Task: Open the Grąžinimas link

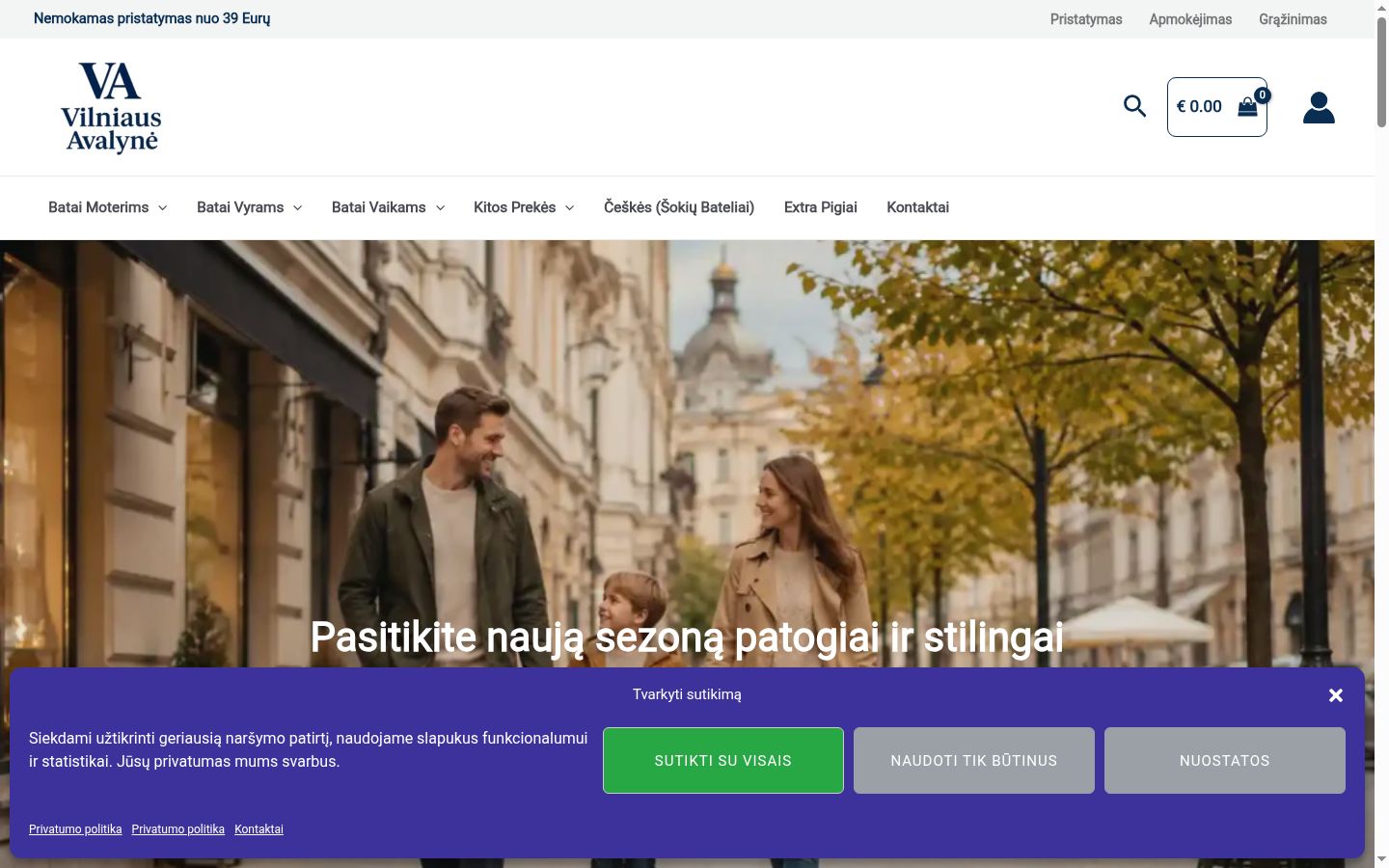Action: coord(1293,19)
